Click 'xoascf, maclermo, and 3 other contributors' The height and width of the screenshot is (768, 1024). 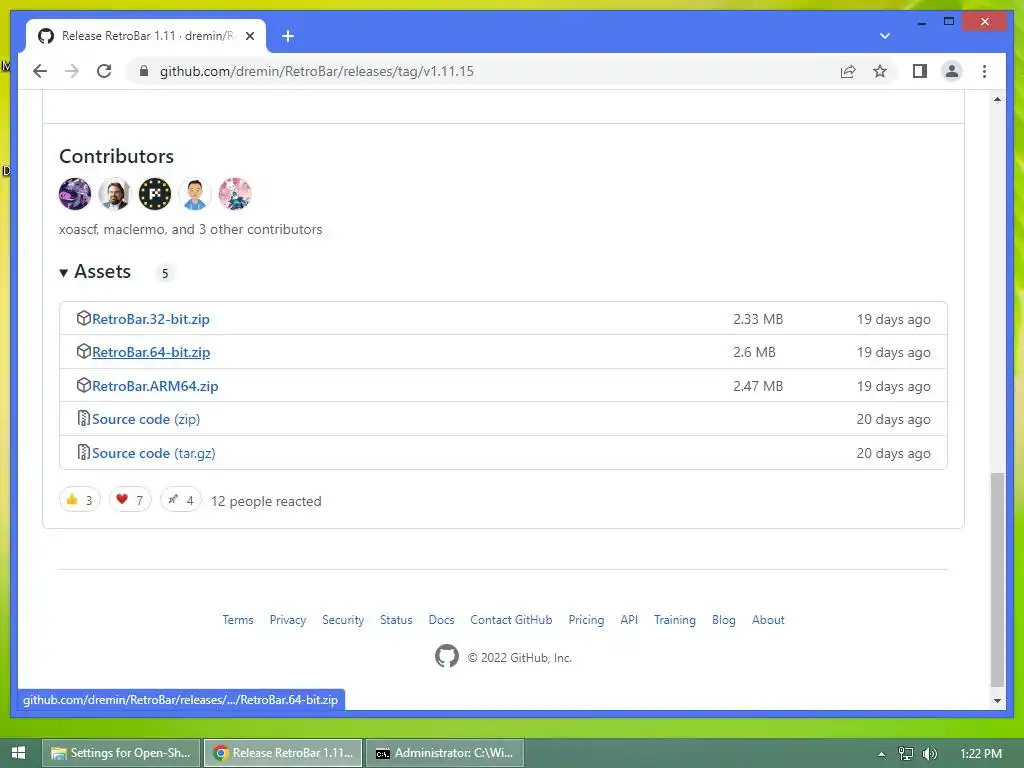tap(191, 229)
